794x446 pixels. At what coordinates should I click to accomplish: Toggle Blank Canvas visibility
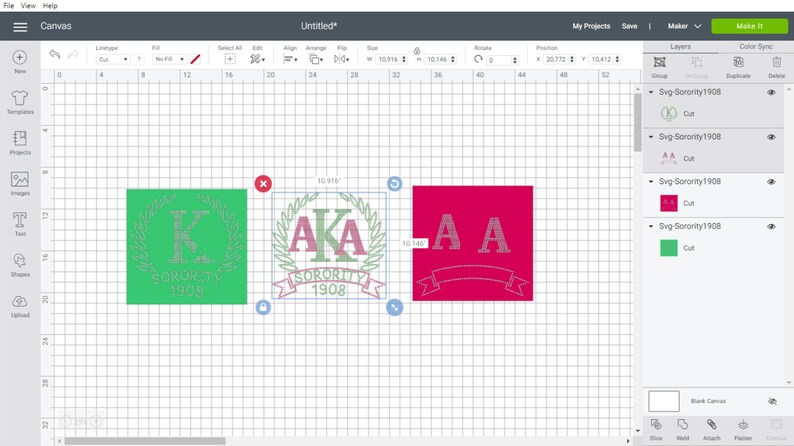(772, 401)
